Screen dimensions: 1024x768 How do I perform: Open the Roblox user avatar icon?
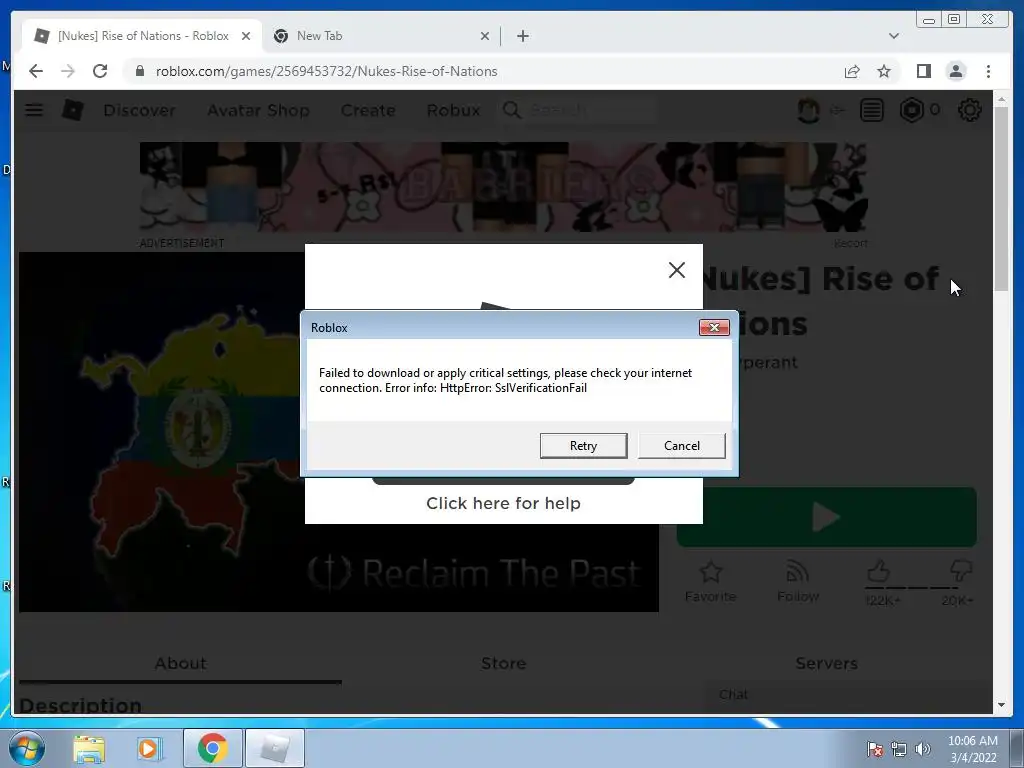coord(808,110)
